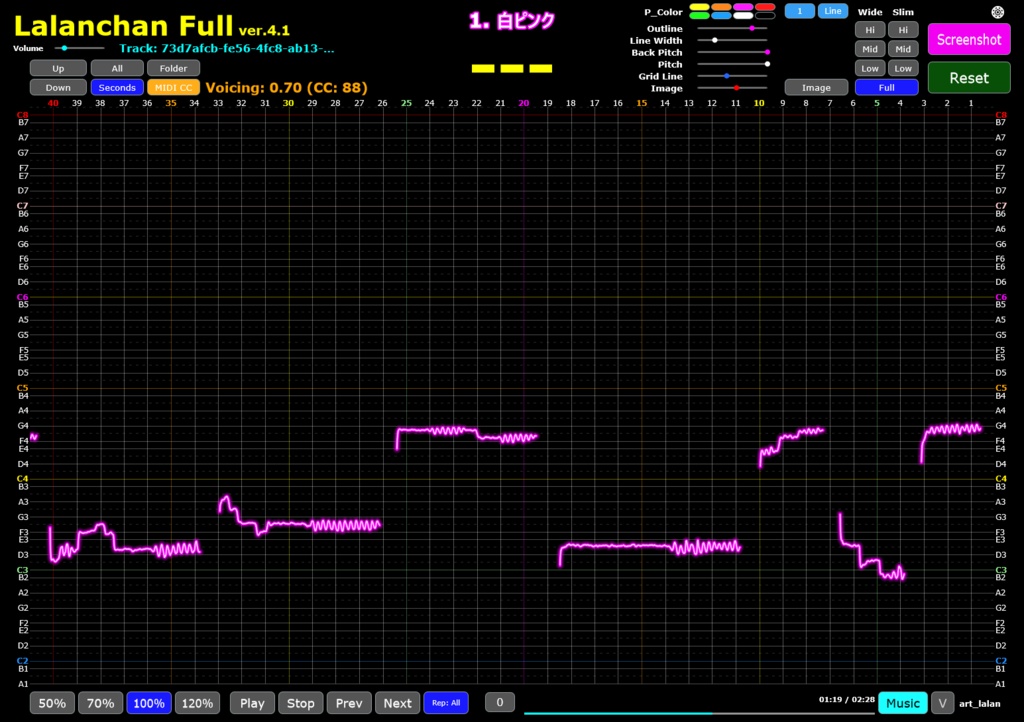This screenshot has height=722, width=1024.
Task: Select the Slim Mid range button
Action: click(x=903, y=49)
